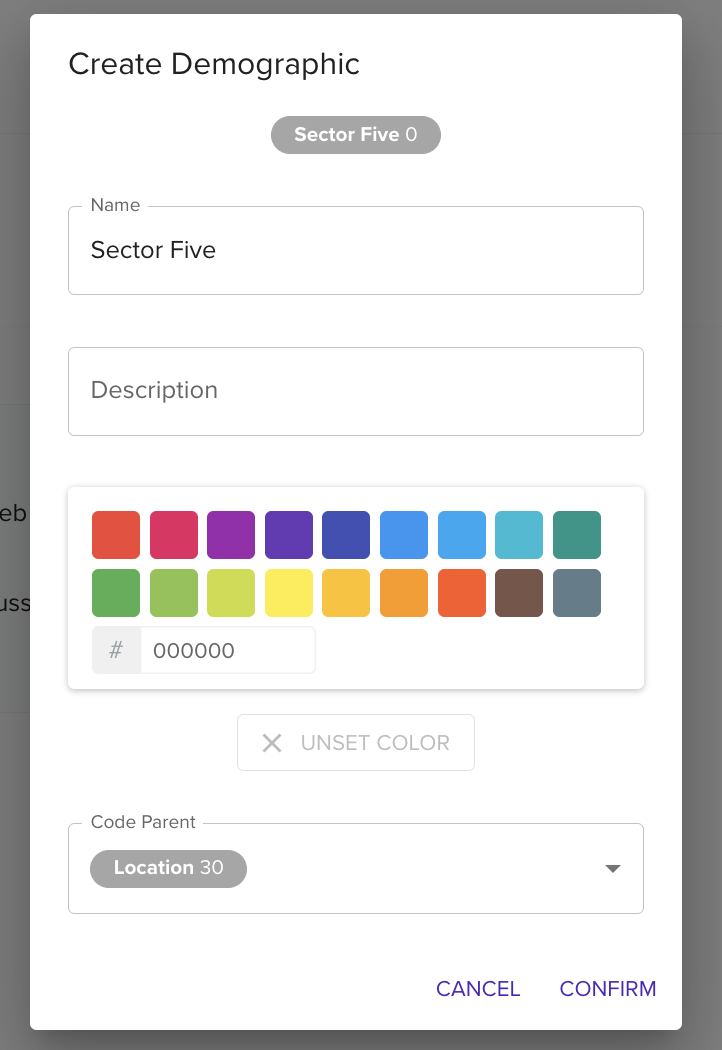Select the blue-grey color swatch

[577, 593]
